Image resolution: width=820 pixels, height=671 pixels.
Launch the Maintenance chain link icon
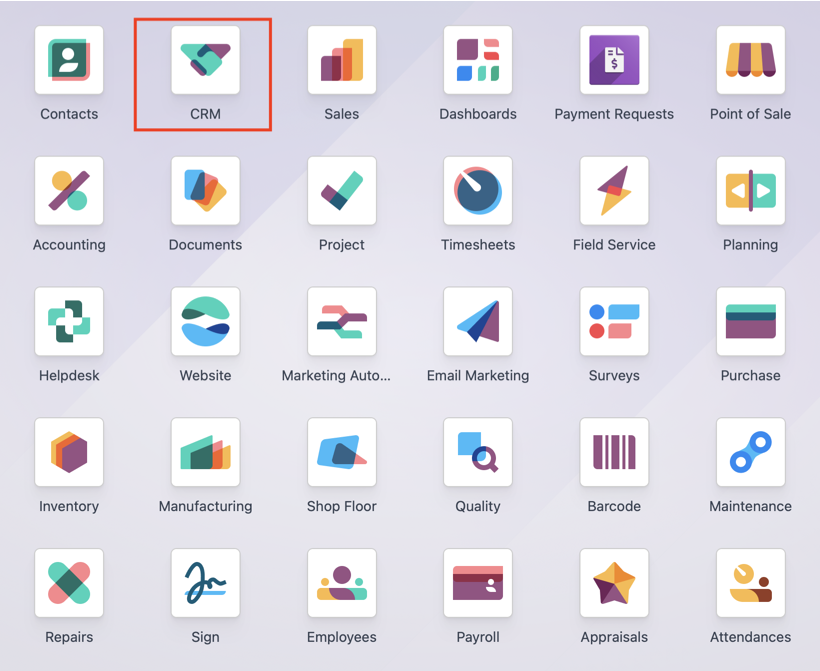[750, 452]
